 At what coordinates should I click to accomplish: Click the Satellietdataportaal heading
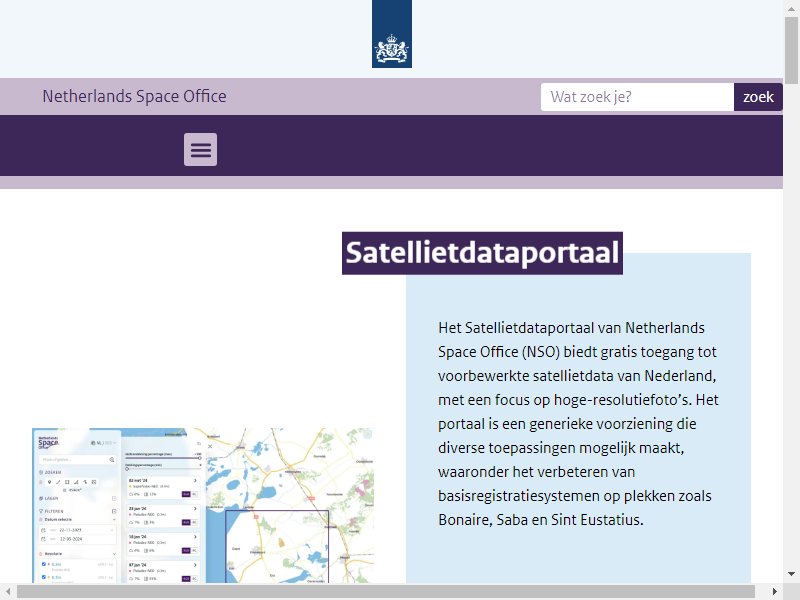point(482,253)
